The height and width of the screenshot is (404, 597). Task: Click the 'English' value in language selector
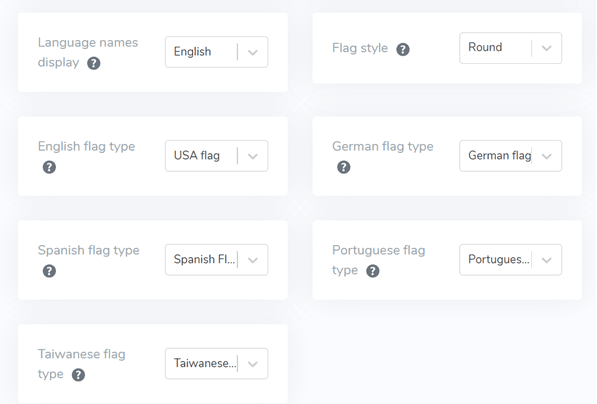192,52
